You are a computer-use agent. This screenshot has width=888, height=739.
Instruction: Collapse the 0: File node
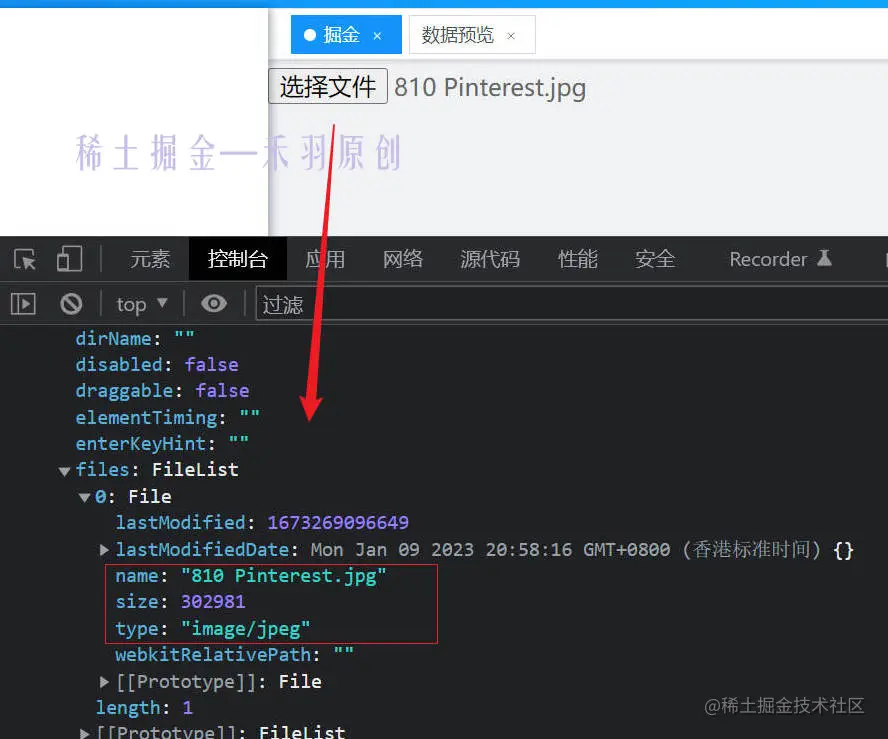(84, 498)
